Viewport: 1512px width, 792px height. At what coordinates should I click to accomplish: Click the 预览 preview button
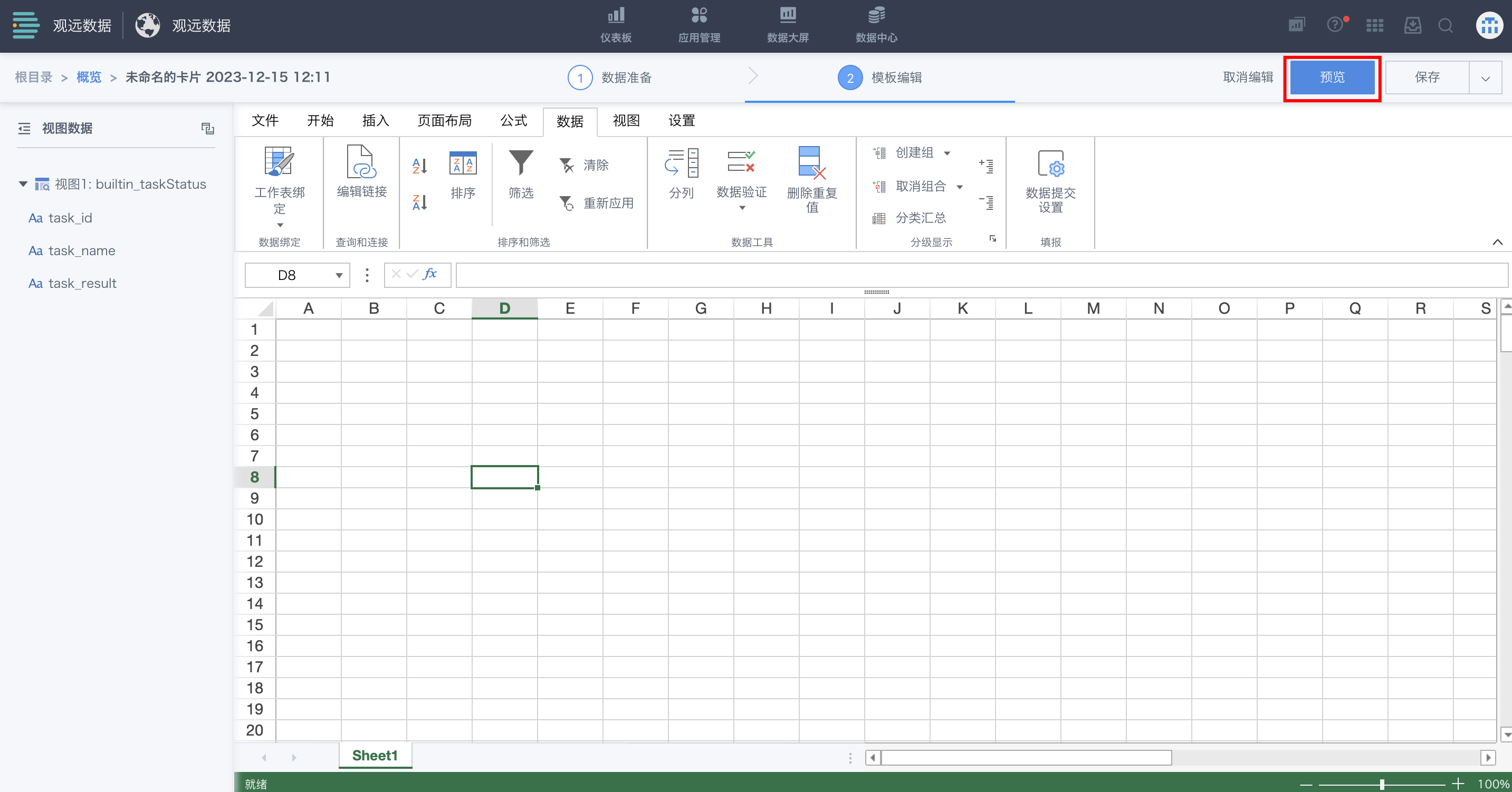click(x=1332, y=78)
